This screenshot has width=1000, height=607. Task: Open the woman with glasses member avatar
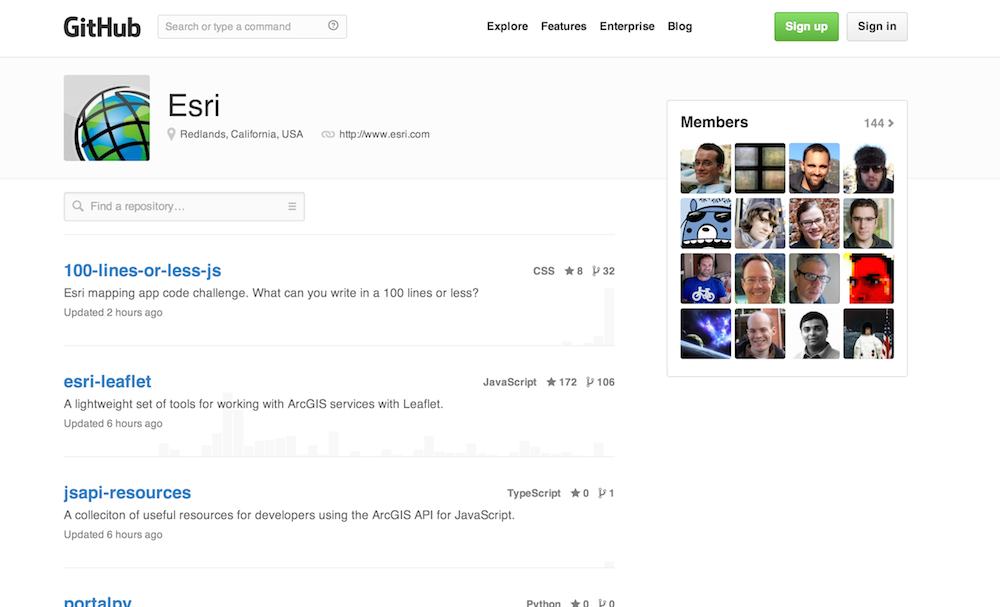pos(814,223)
